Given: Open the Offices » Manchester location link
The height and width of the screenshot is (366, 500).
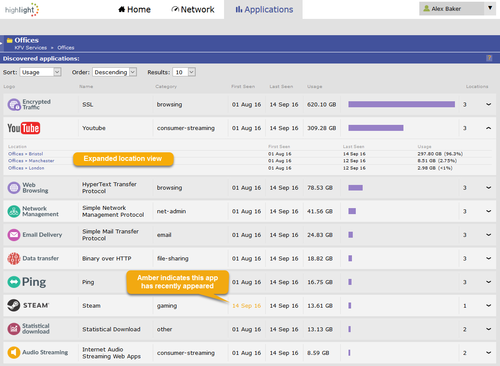Looking at the screenshot, I should [31, 161].
